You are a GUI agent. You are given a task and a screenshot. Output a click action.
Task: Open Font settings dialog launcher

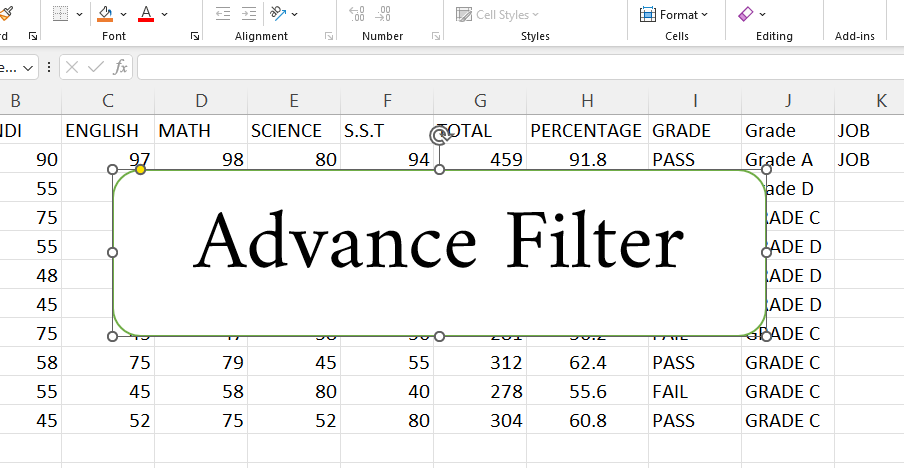pos(194,36)
